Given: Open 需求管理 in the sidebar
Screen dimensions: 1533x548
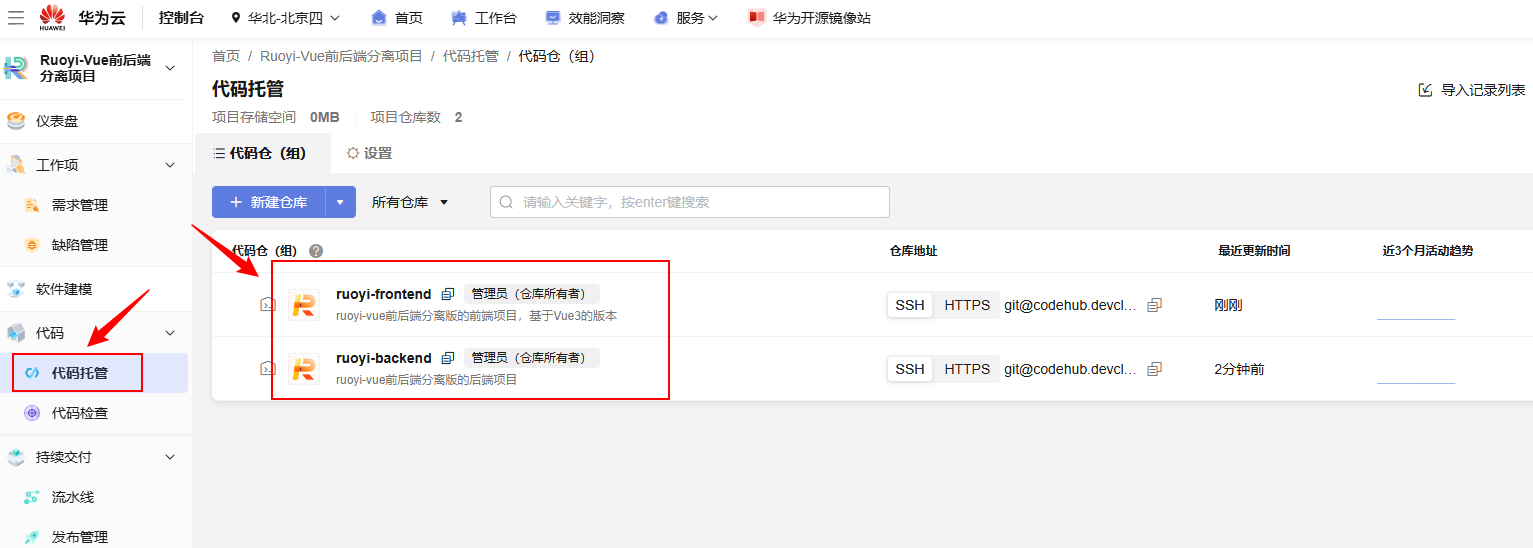Looking at the screenshot, I should 79,205.
